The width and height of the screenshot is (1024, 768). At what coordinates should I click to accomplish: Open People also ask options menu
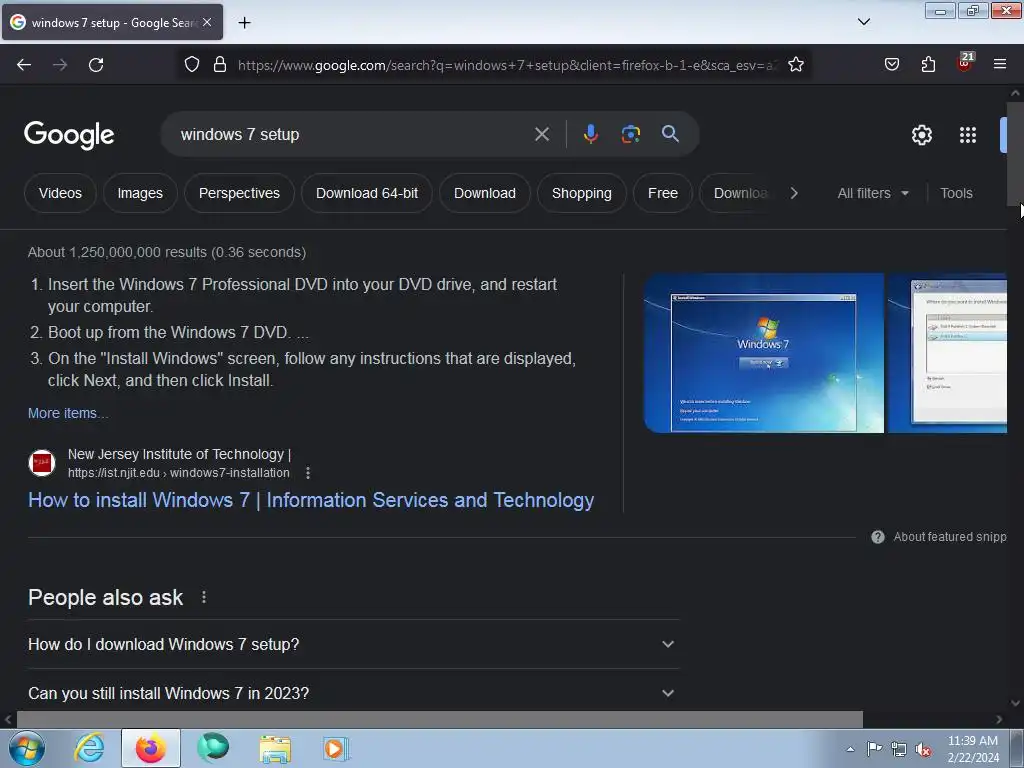pyautogui.click(x=204, y=598)
